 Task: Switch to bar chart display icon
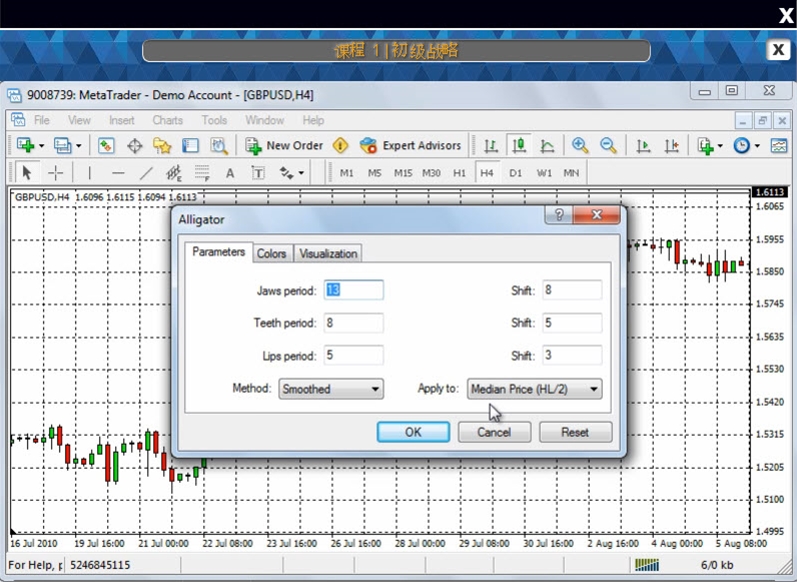click(x=491, y=146)
